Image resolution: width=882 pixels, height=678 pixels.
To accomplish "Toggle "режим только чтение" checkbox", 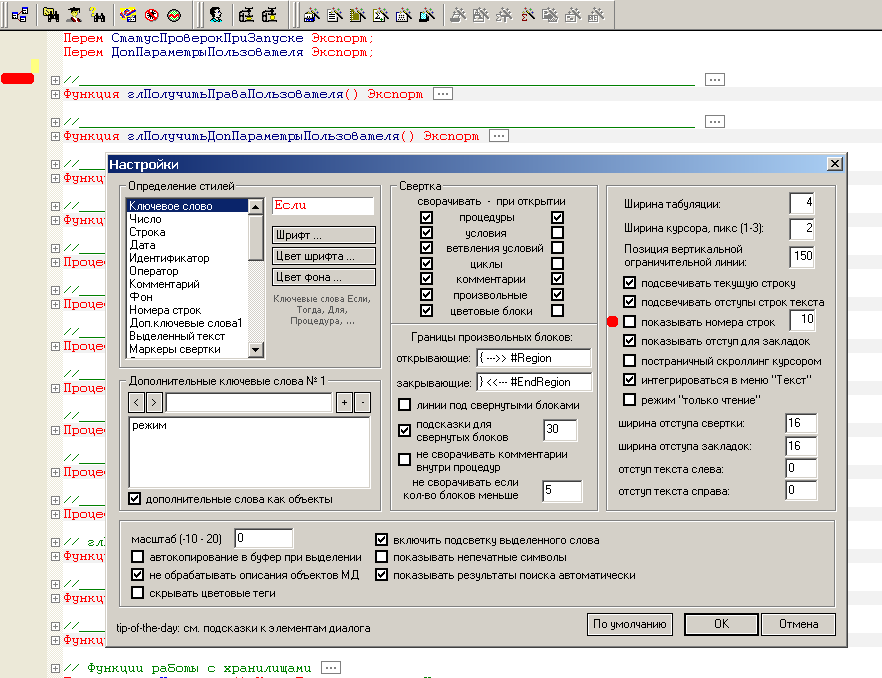I will [629, 400].
